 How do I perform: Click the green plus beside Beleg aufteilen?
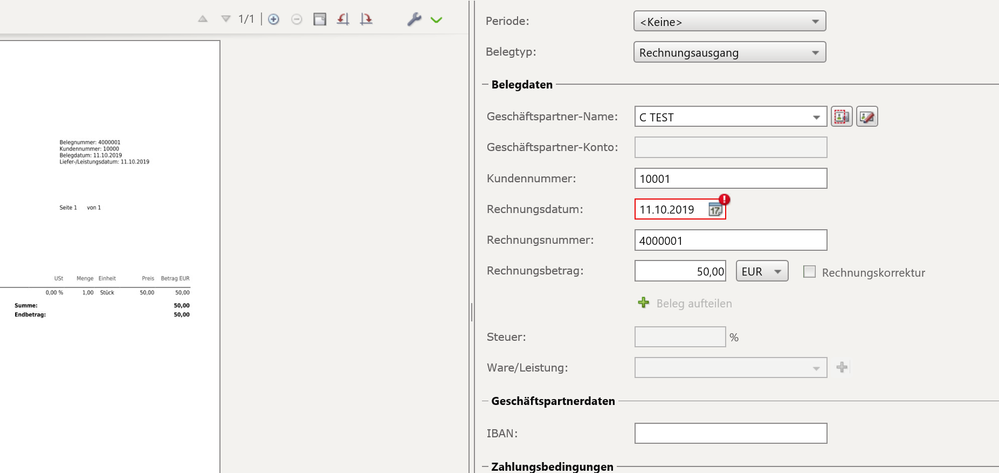point(643,303)
